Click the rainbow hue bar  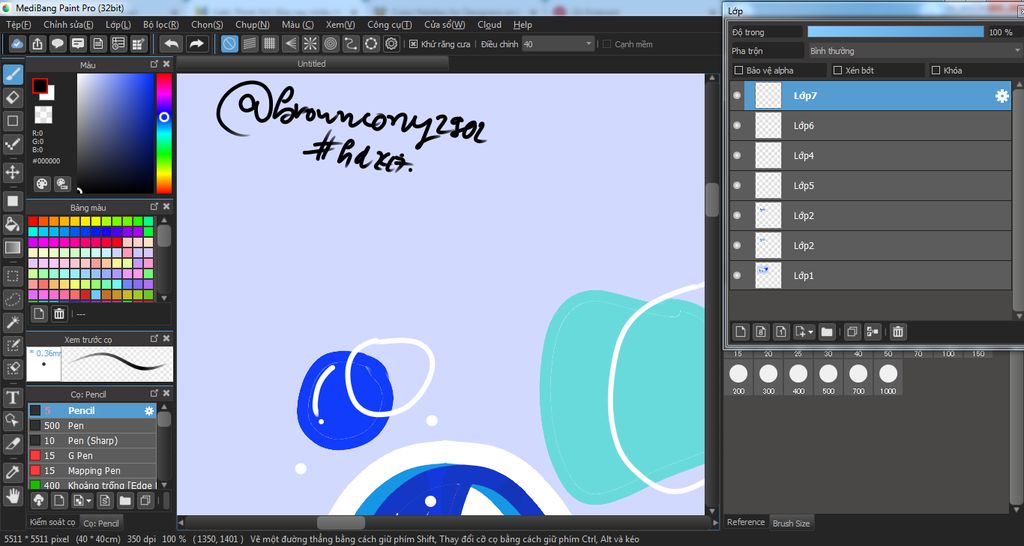click(x=164, y=133)
